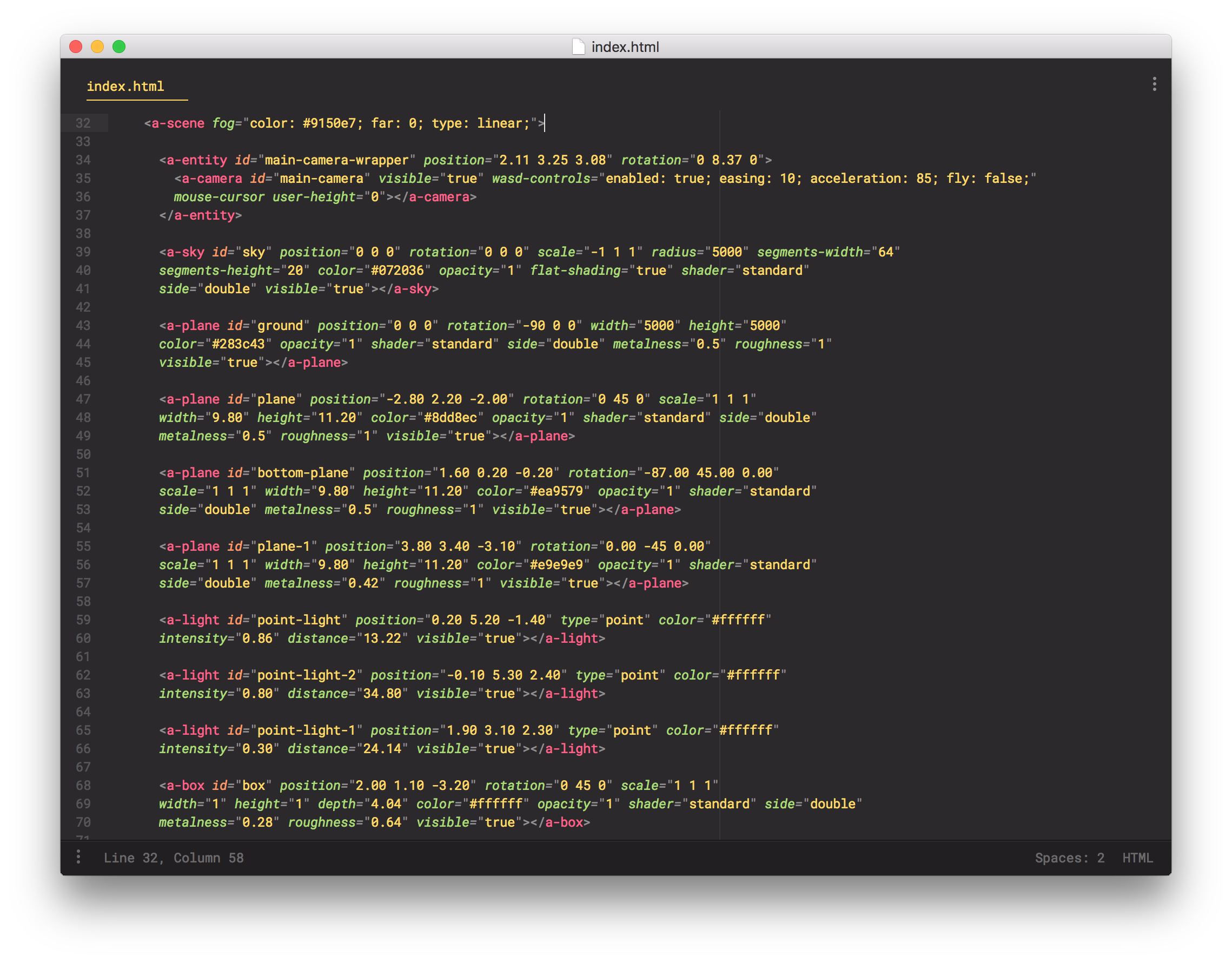
Task: Click the user-height attribute name
Action: point(314,197)
